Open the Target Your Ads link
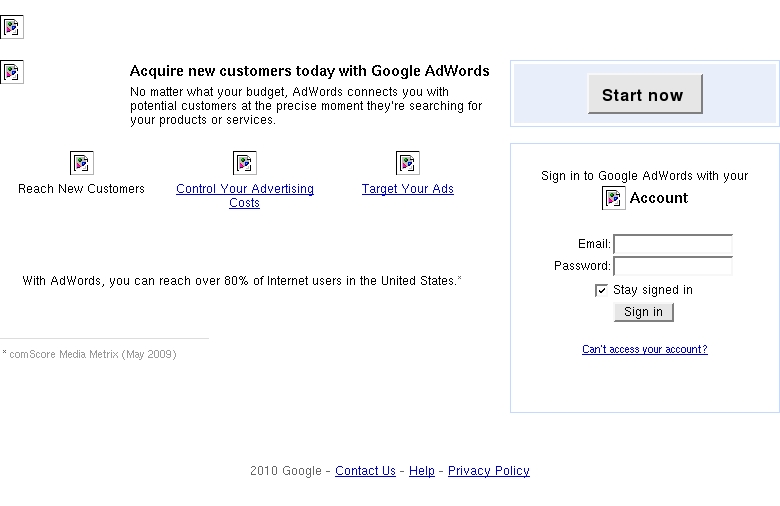 [407, 189]
